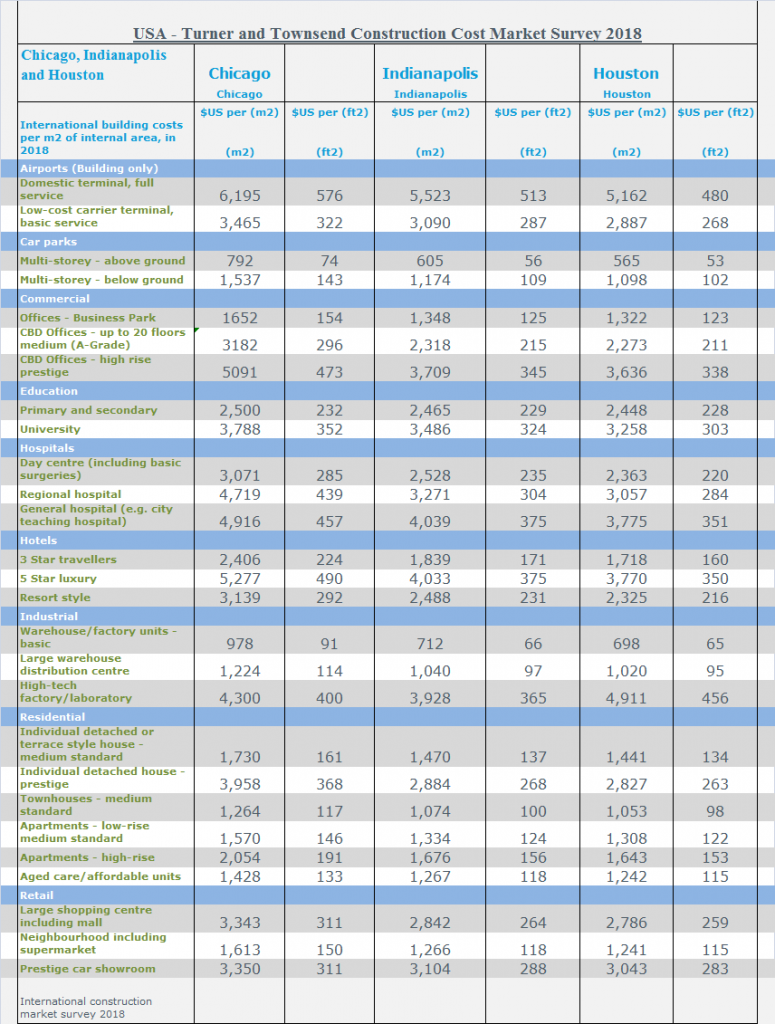Click "Multi-storey - above ground" row label
This screenshot has width=775, height=1024.
tap(103, 261)
